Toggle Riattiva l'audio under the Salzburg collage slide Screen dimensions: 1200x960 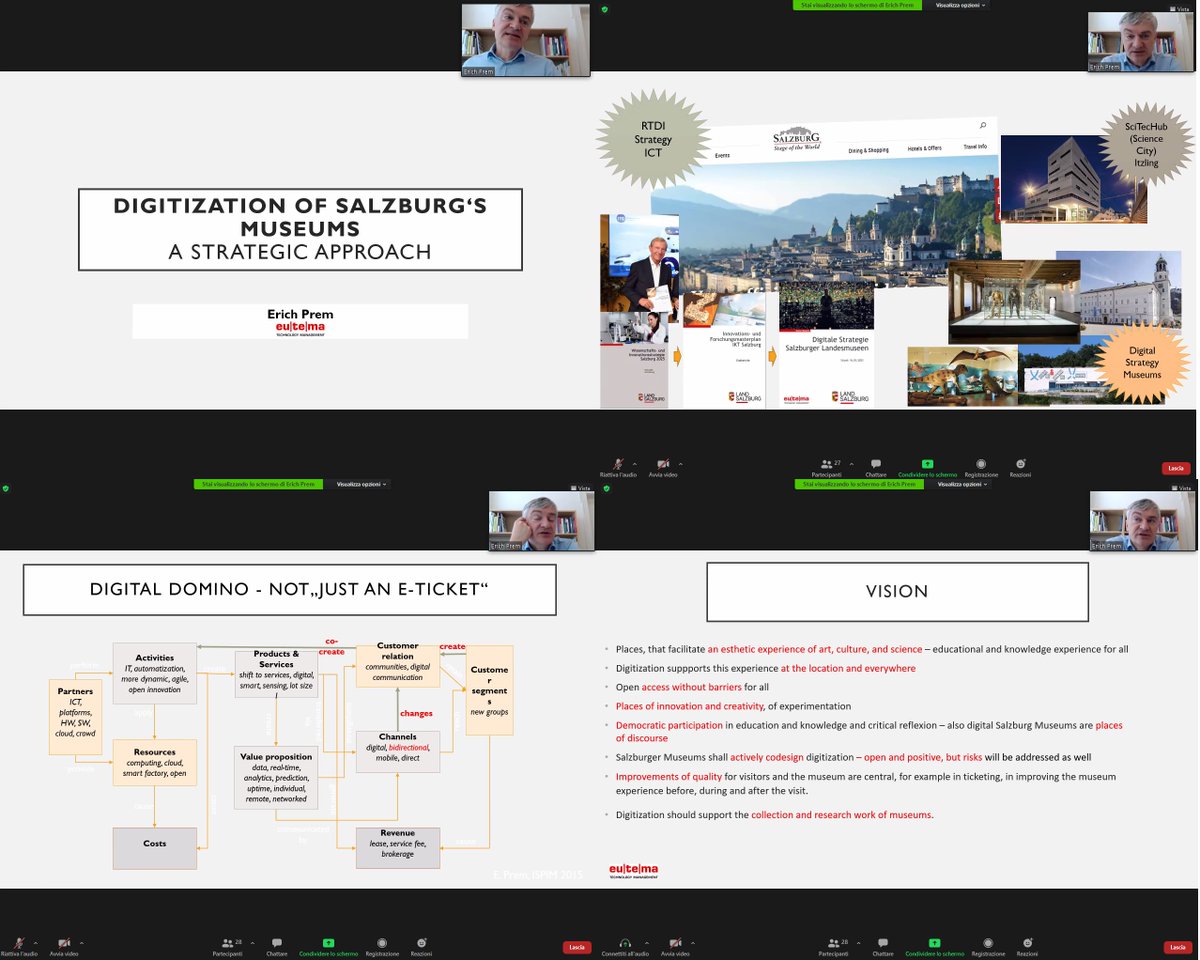tap(619, 468)
